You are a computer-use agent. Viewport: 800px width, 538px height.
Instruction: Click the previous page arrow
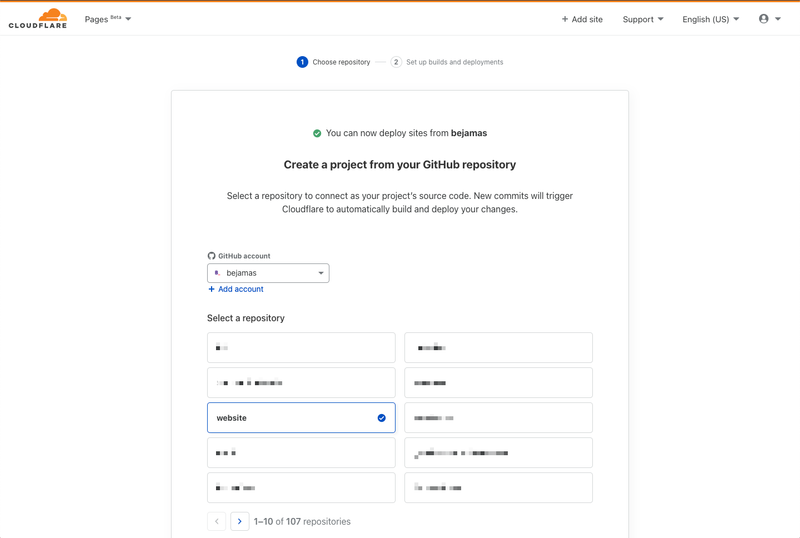[216, 521]
